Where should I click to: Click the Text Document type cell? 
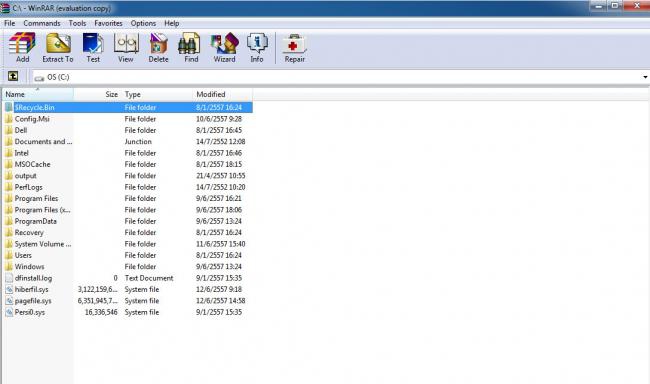pyautogui.click(x=149, y=278)
